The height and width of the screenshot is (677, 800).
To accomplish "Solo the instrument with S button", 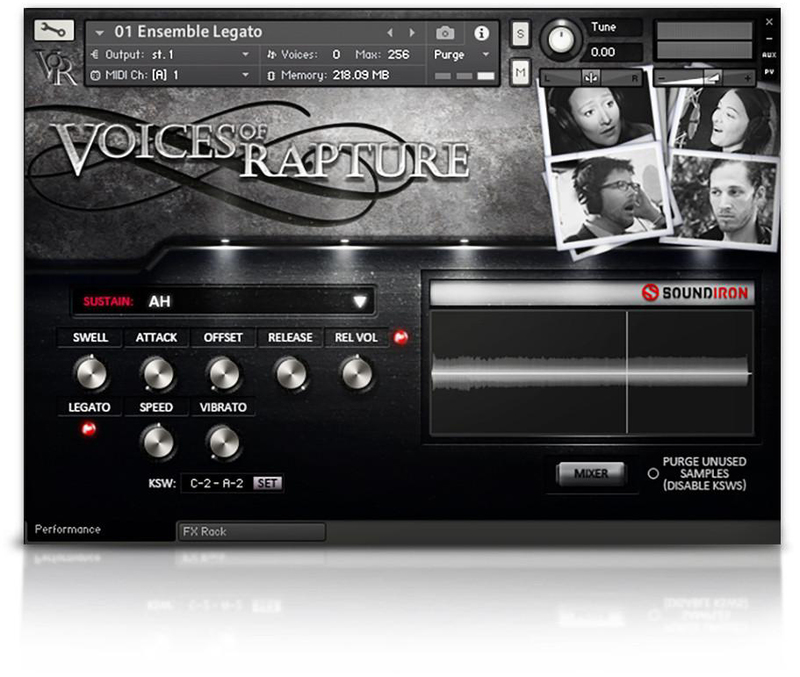I will click(520, 34).
